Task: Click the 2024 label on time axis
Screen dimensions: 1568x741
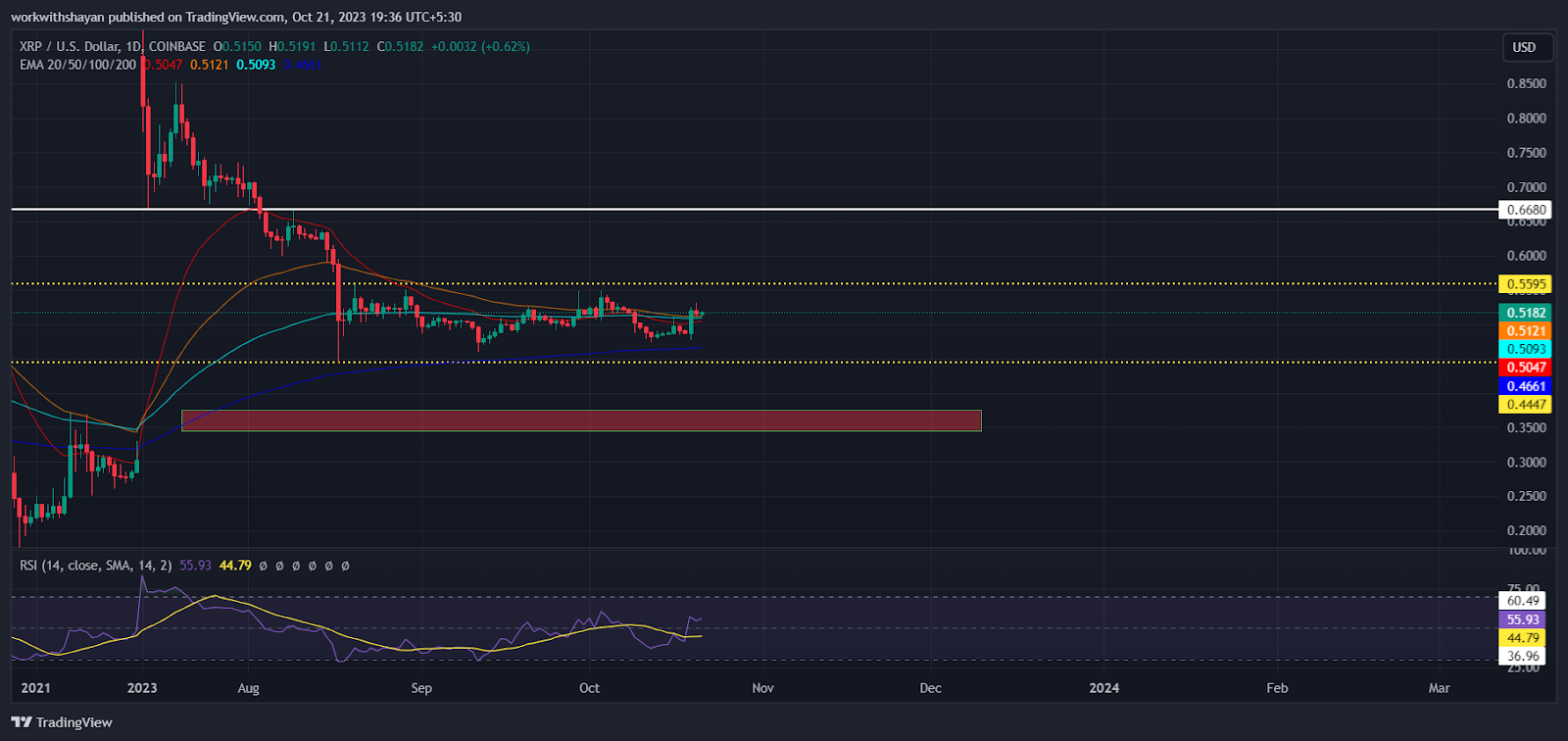Action: [x=1104, y=688]
